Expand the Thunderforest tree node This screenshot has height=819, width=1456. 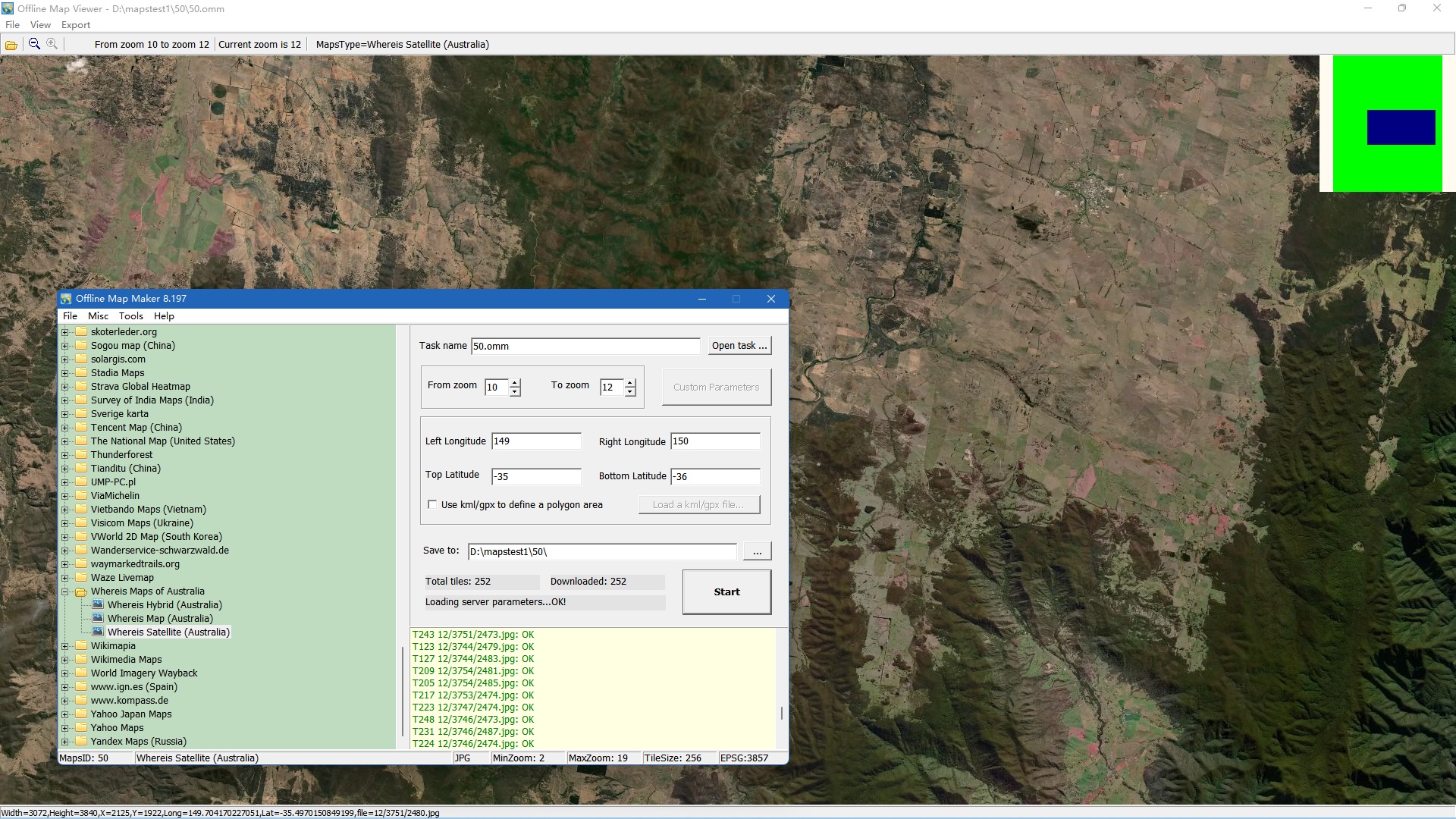point(65,455)
